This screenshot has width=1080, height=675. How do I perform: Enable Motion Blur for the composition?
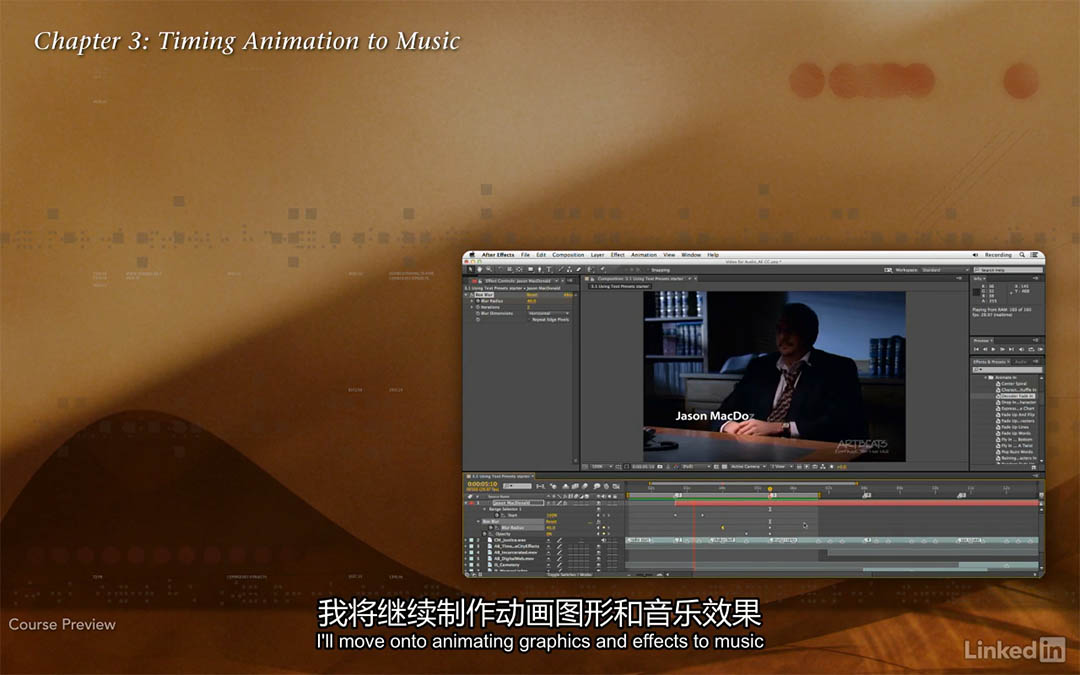point(585,486)
